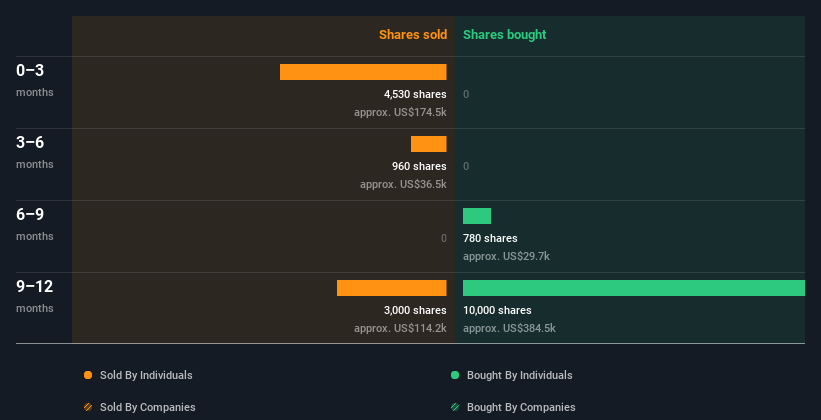Click the 3–6 months orange sold bar
The height and width of the screenshot is (420, 821).
428,144
